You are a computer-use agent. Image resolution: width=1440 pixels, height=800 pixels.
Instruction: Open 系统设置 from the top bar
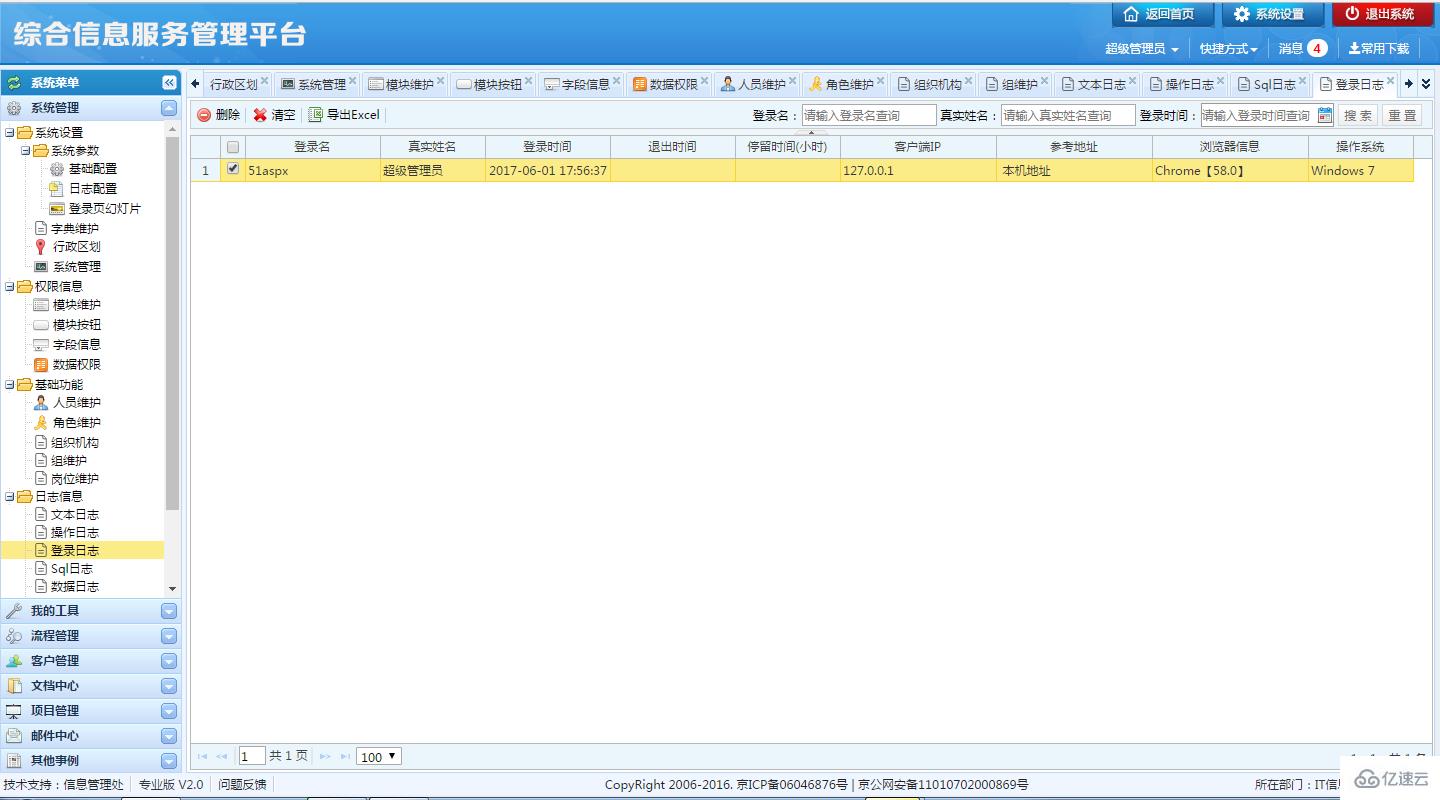(x=1272, y=14)
